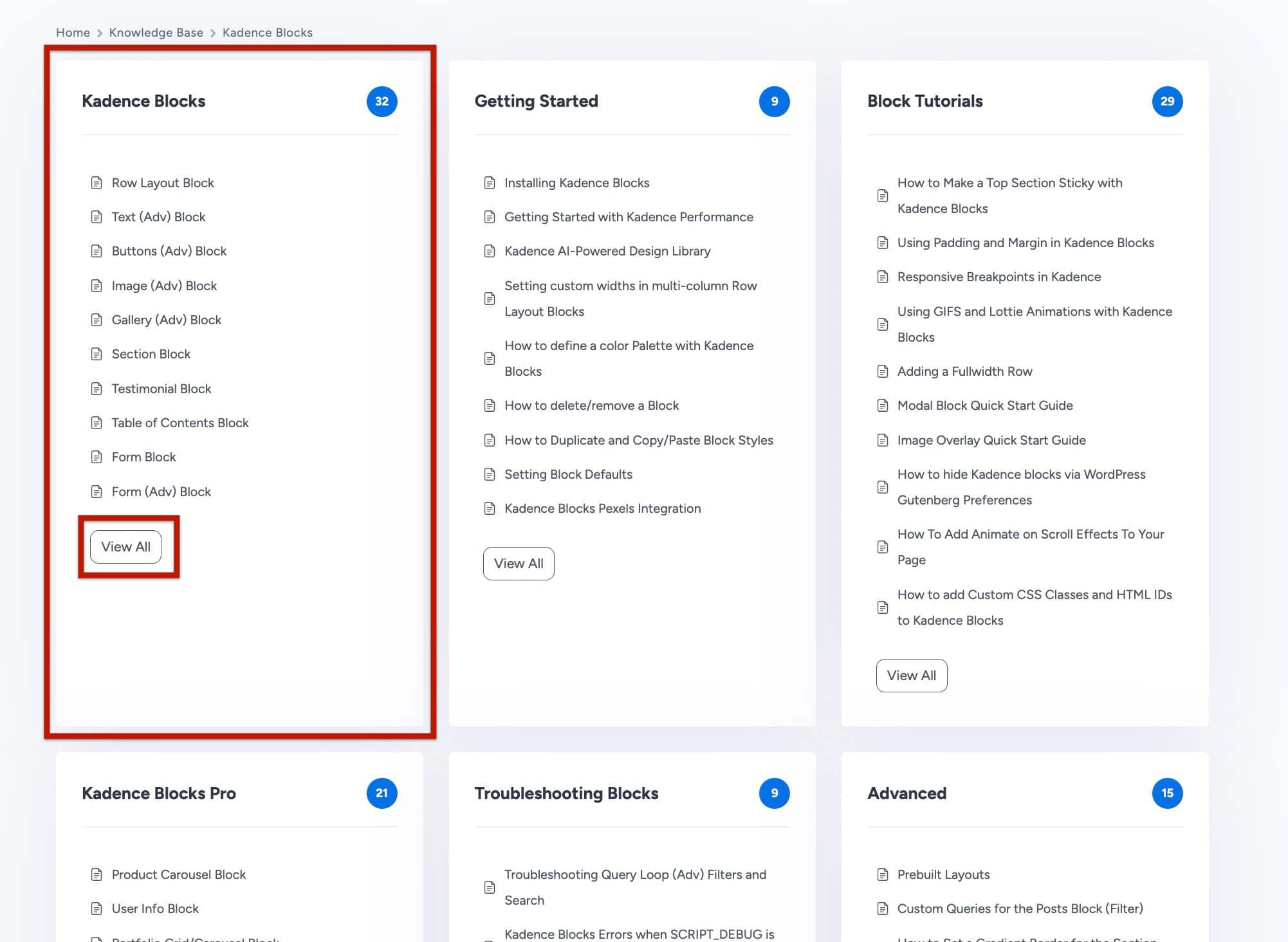This screenshot has height=942, width=1288.
Task: Click the document icon beside Responsive Breakpoints in Kadence
Action: (x=883, y=277)
